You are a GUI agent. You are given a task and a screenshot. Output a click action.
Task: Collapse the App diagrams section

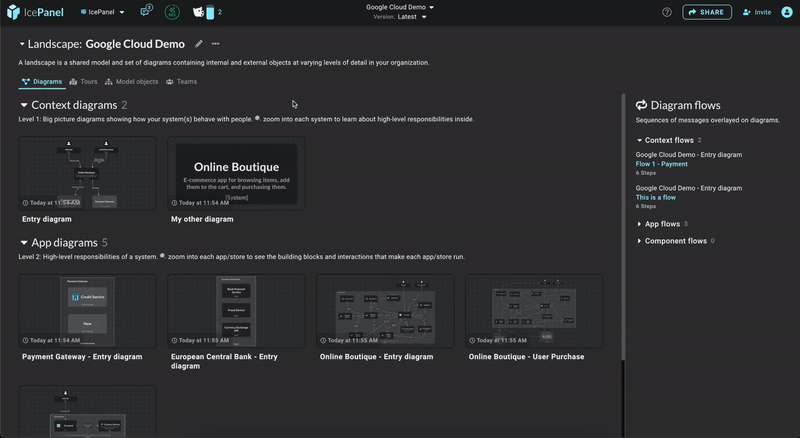click(x=23, y=242)
